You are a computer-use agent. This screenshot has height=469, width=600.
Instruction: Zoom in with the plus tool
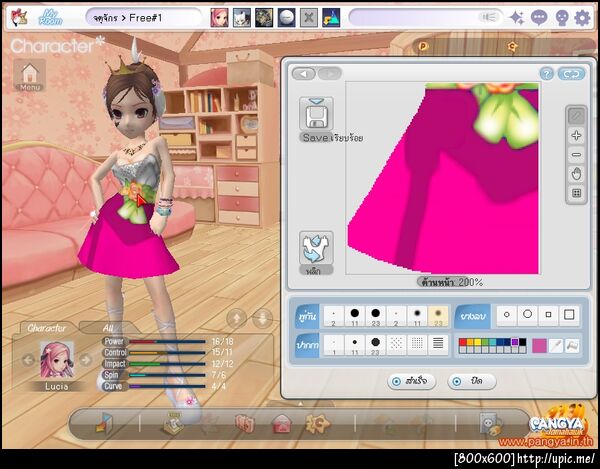pos(576,135)
